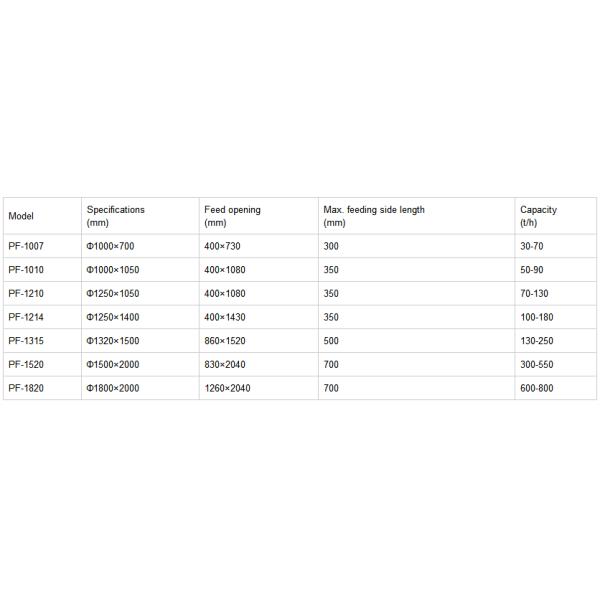The height and width of the screenshot is (600, 600).
Task: Click the Model column header
Action: coord(21,216)
